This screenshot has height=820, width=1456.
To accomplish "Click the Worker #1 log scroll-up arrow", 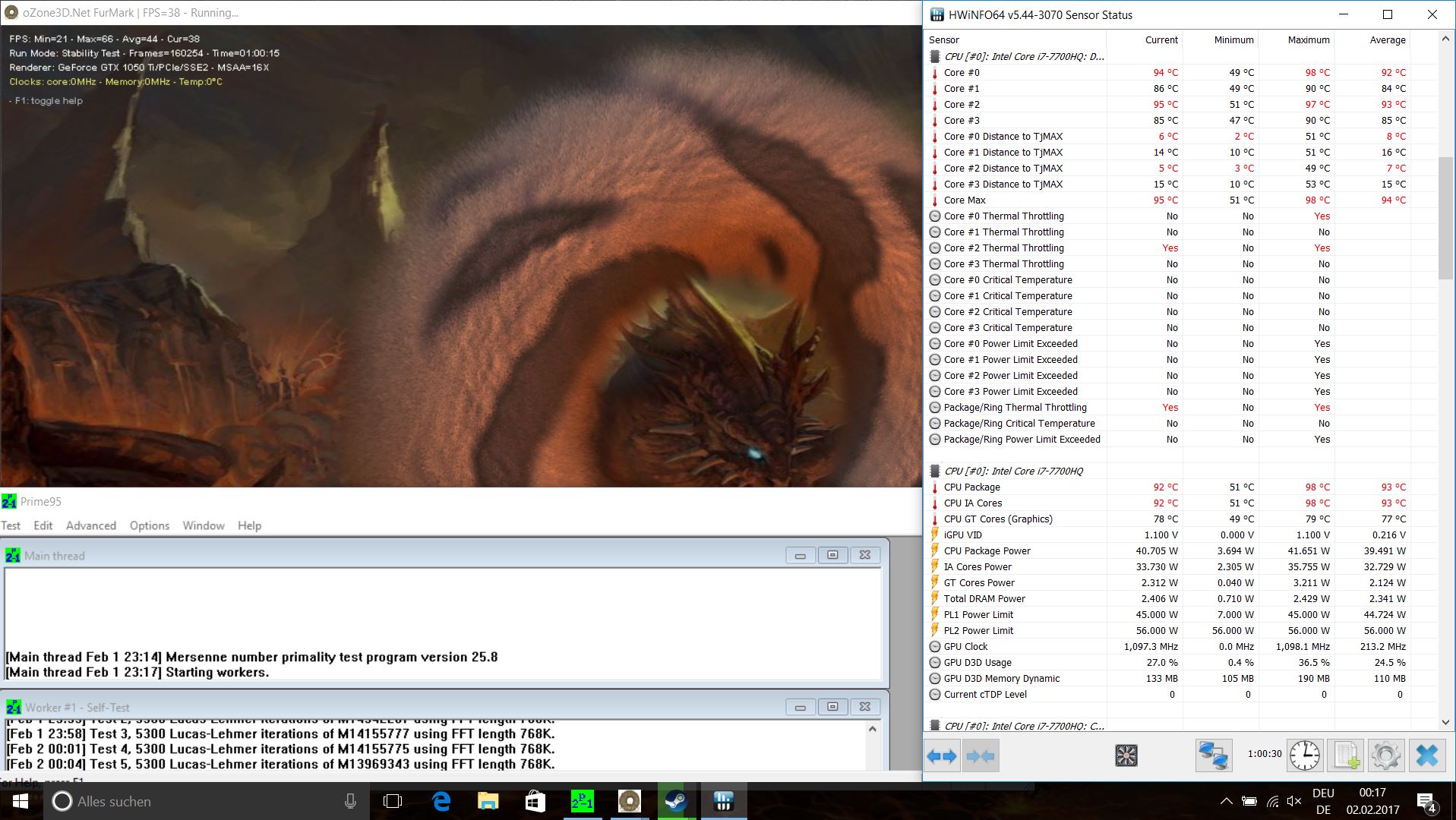I will coord(873,729).
